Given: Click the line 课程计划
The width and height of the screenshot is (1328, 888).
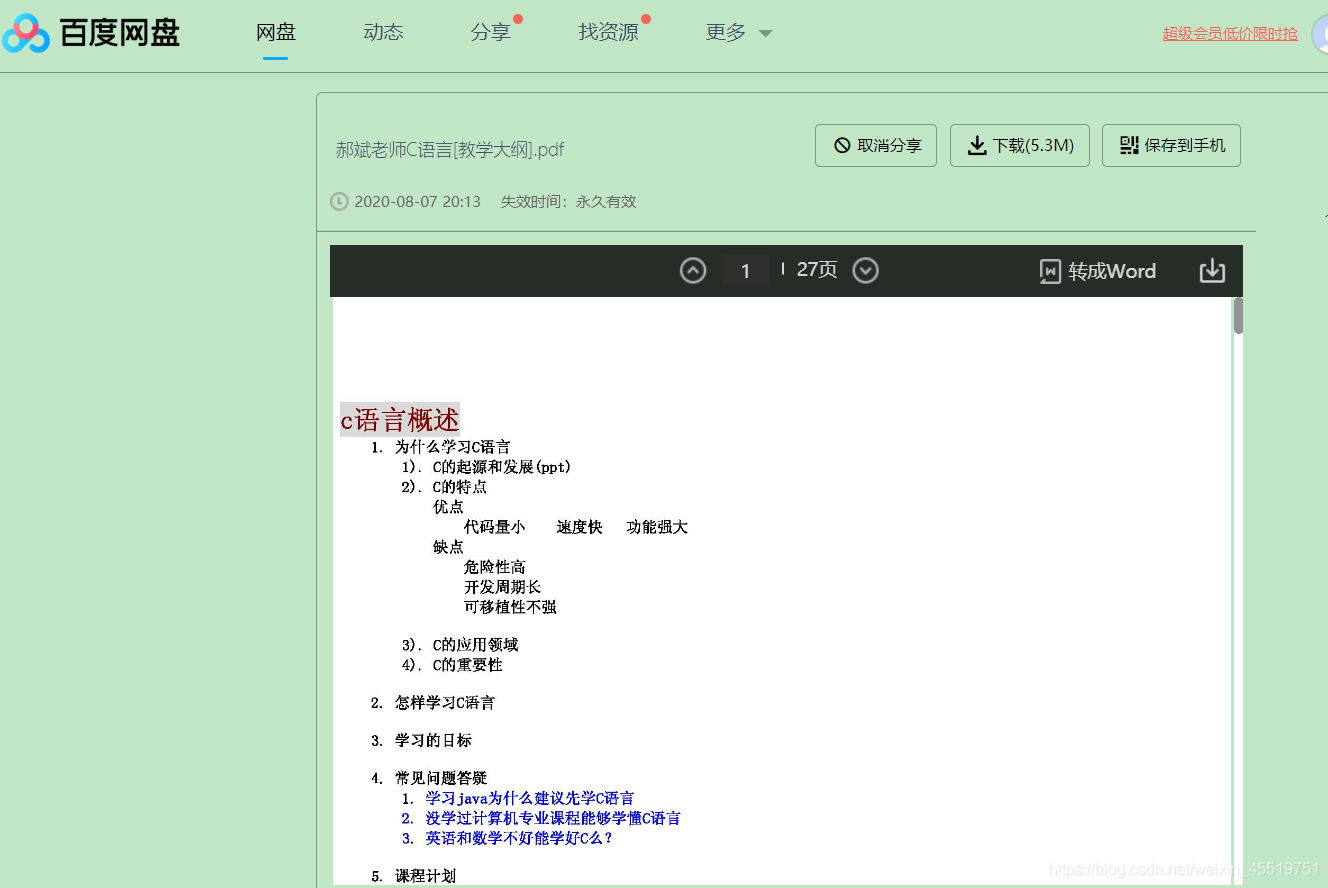Looking at the screenshot, I should tap(425, 876).
